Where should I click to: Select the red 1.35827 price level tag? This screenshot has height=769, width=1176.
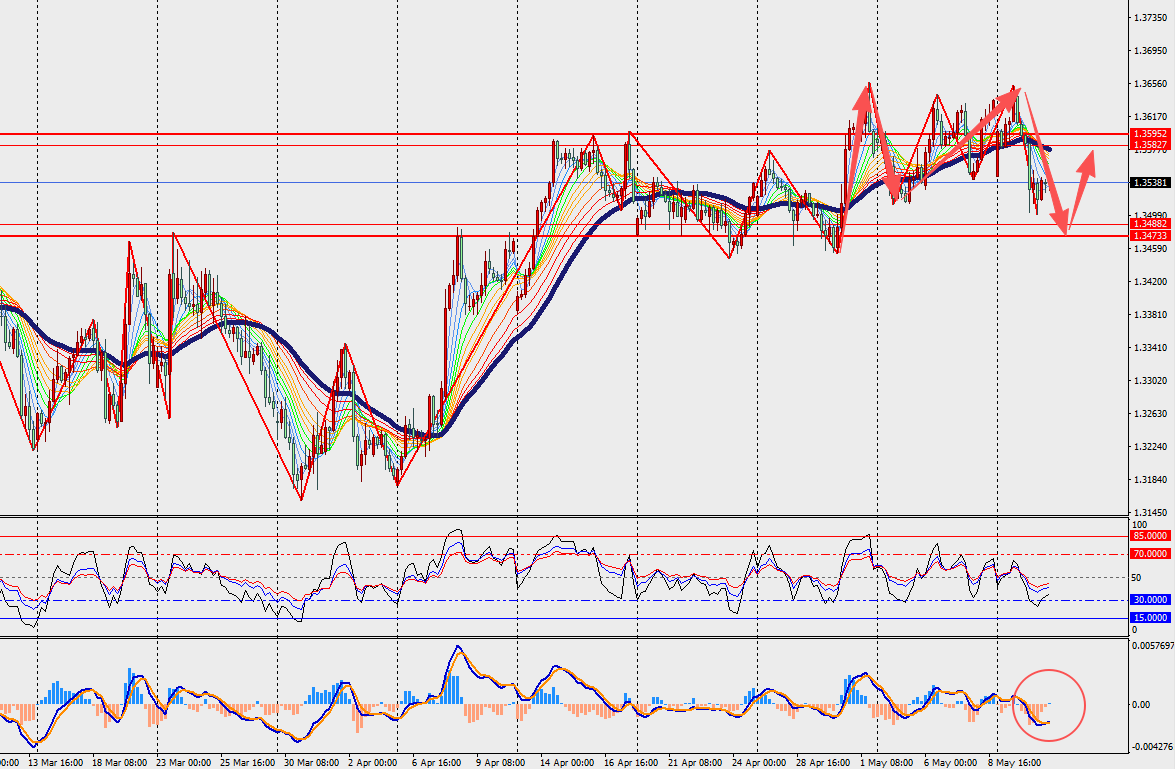1150,145
